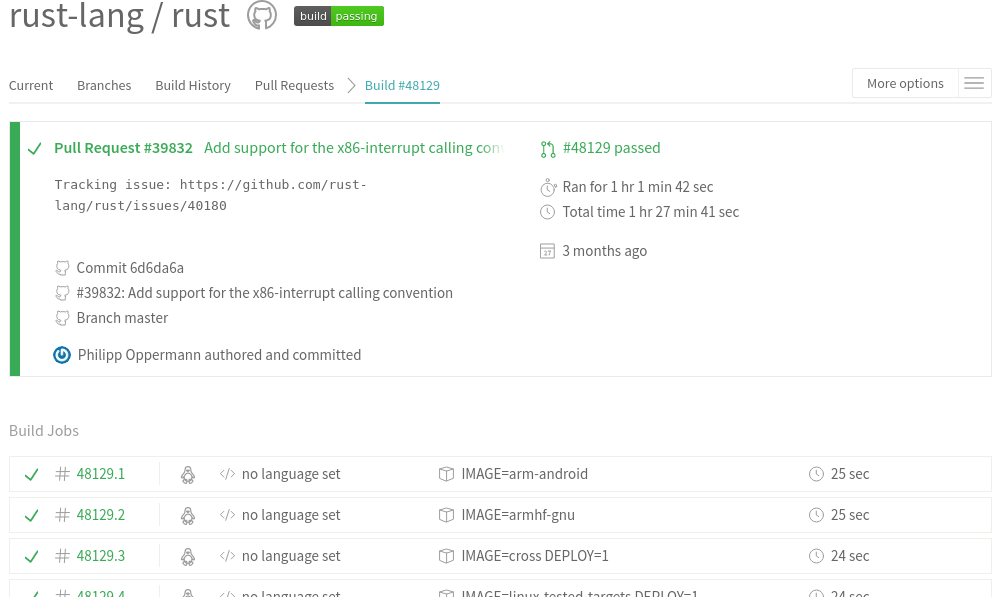Click Philipp Oppermann's avatar icon
This screenshot has height=597, width=998.
[x=62, y=355]
